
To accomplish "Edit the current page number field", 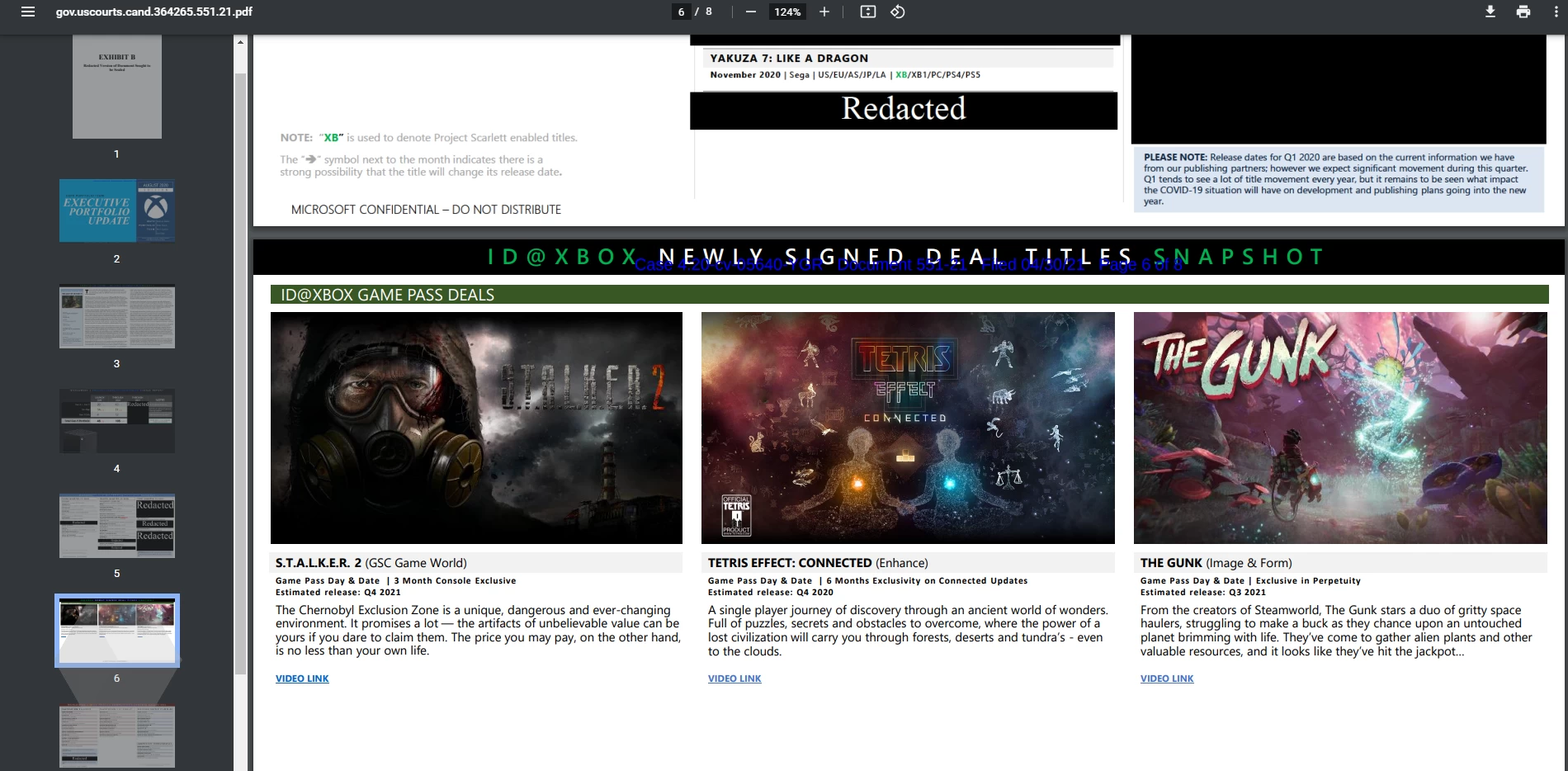I will pyautogui.click(x=681, y=12).
